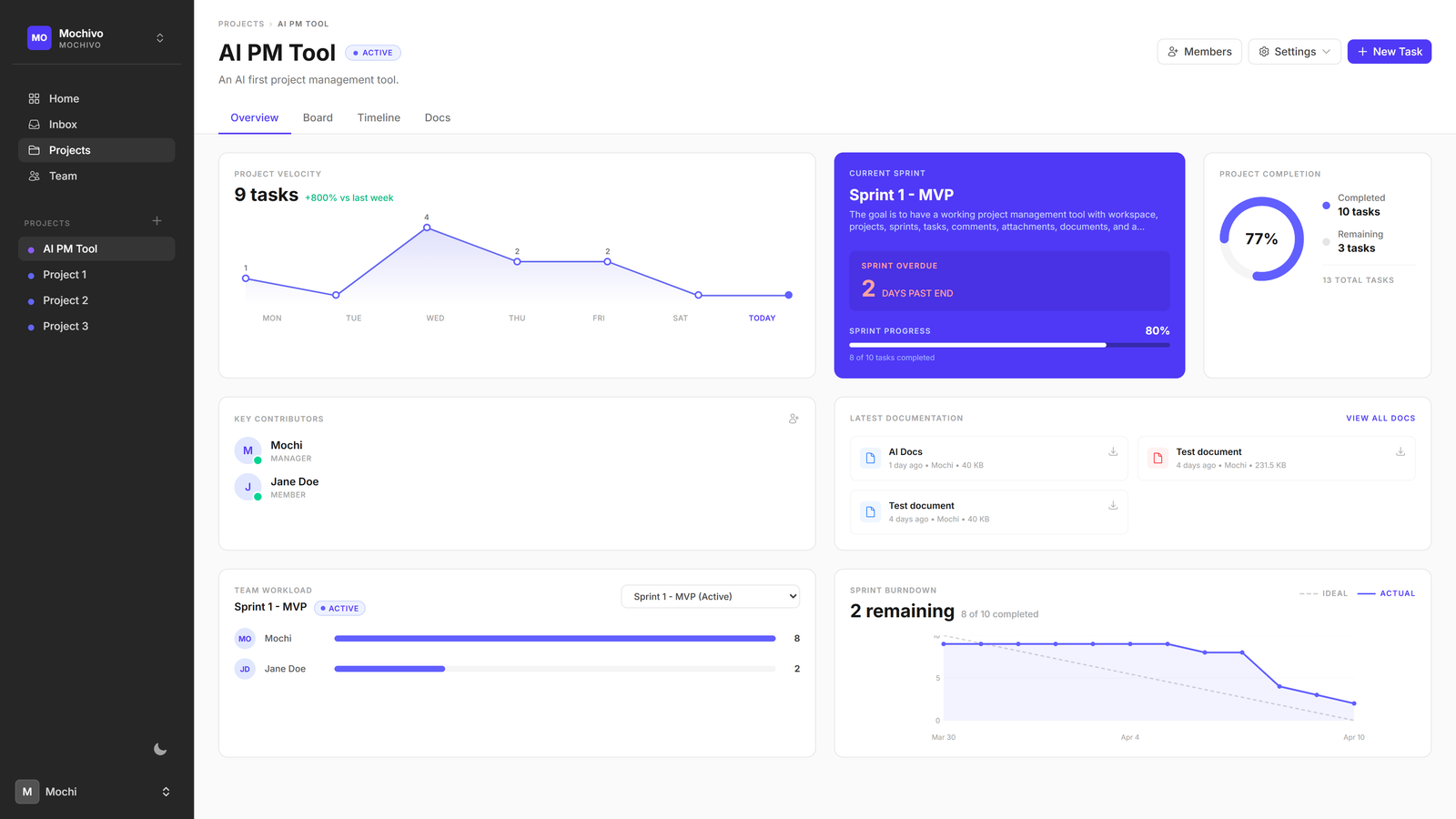This screenshot has width=1456, height=819.
Task: Expand the Mochivo workspace switcher
Action: coord(160,38)
